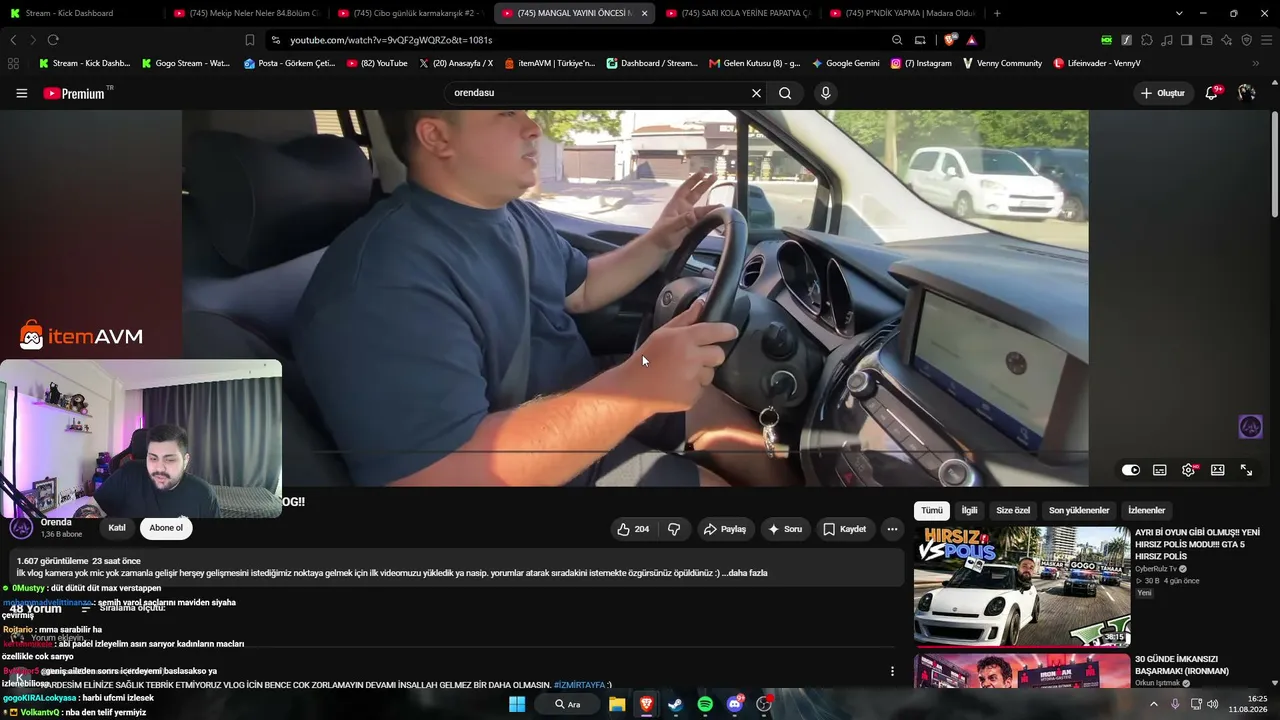Save the video with Kaydet

845,529
